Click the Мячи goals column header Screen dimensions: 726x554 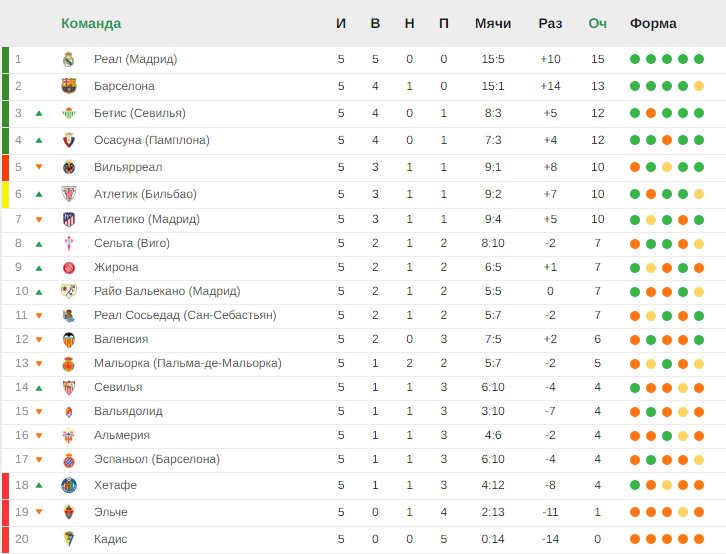pos(493,23)
